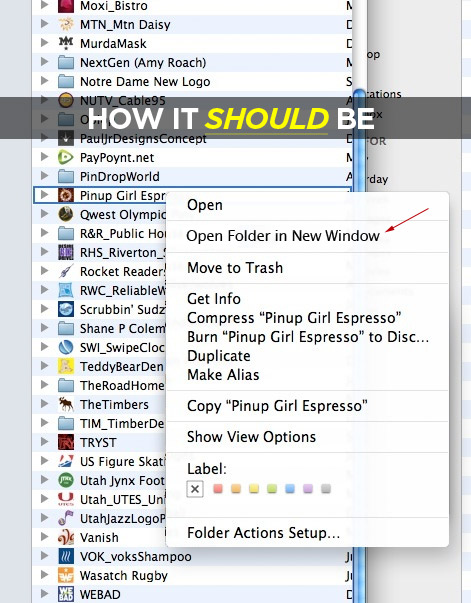Apply the yellow label color
The height and width of the screenshot is (603, 471).
point(254,489)
